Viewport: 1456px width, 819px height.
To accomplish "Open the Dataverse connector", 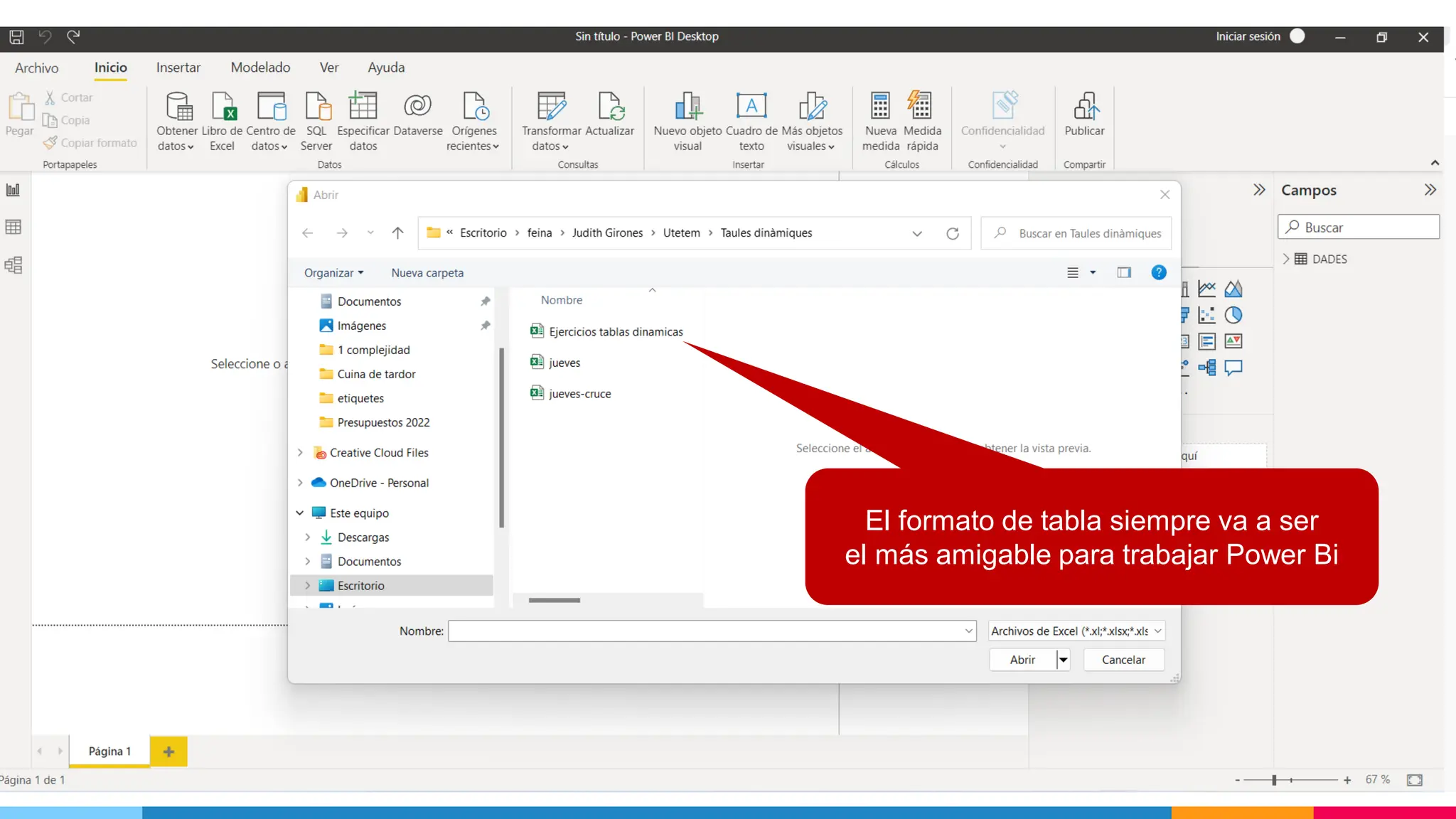I will (418, 114).
